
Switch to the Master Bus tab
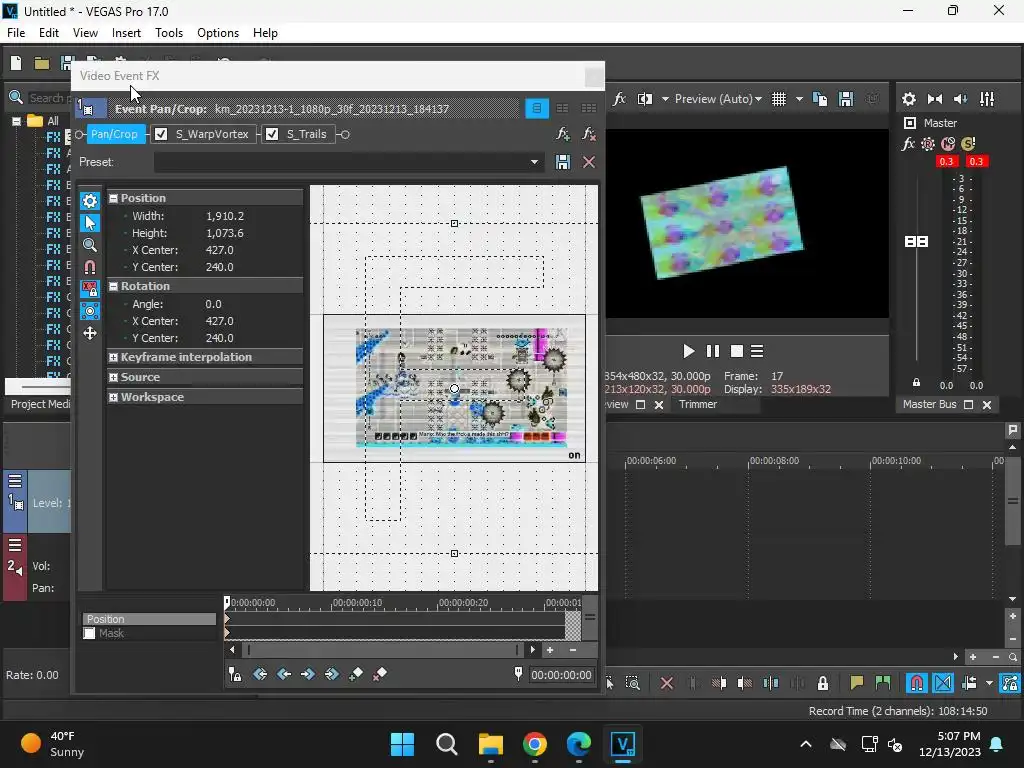(x=929, y=404)
